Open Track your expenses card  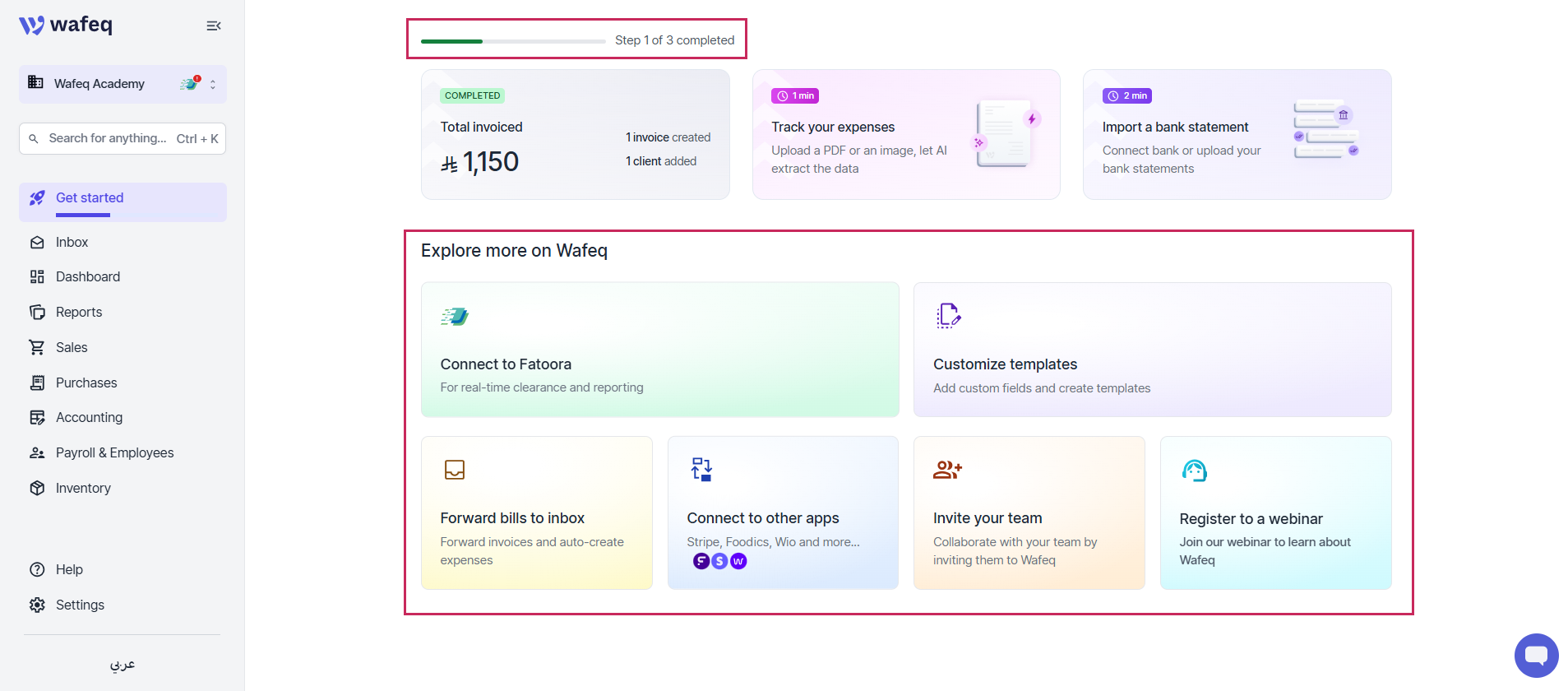coord(906,134)
